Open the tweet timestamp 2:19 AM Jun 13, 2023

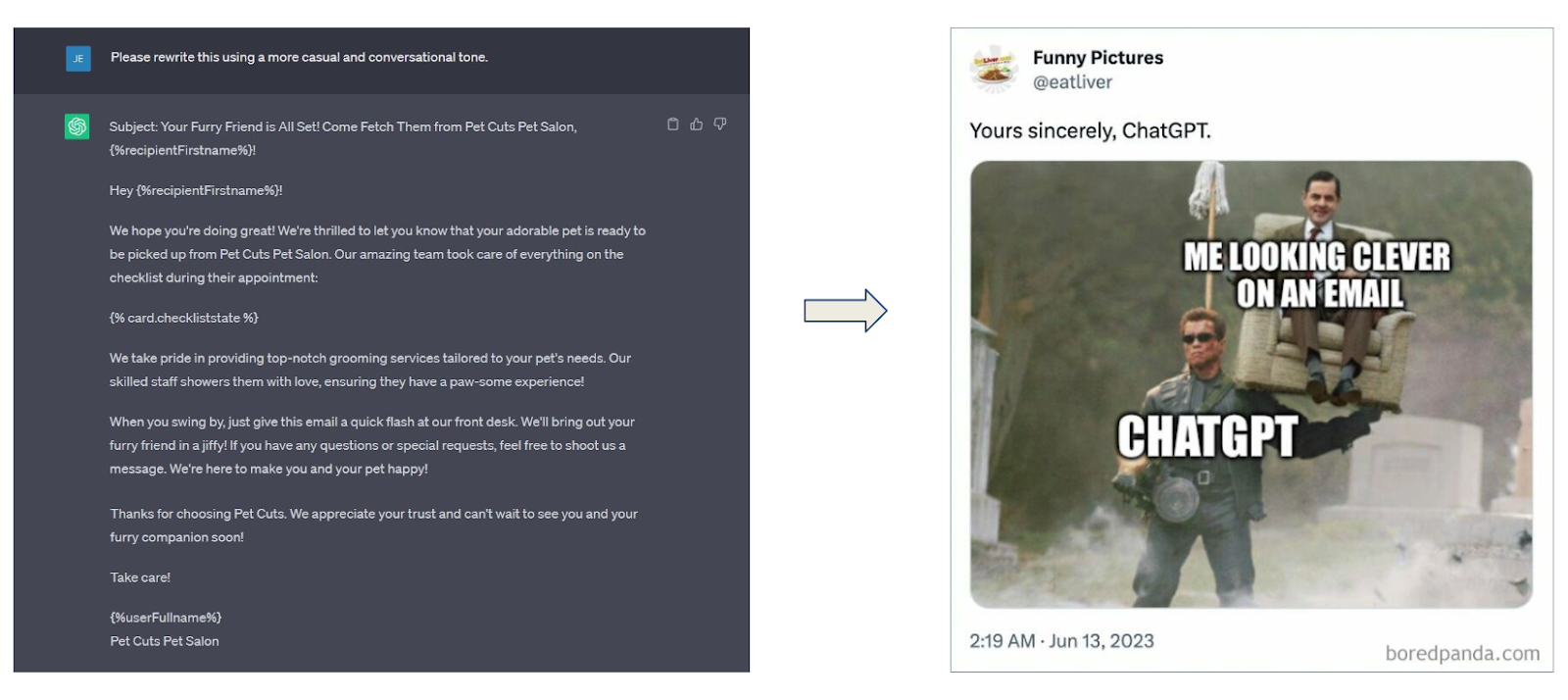(x=1061, y=641)
